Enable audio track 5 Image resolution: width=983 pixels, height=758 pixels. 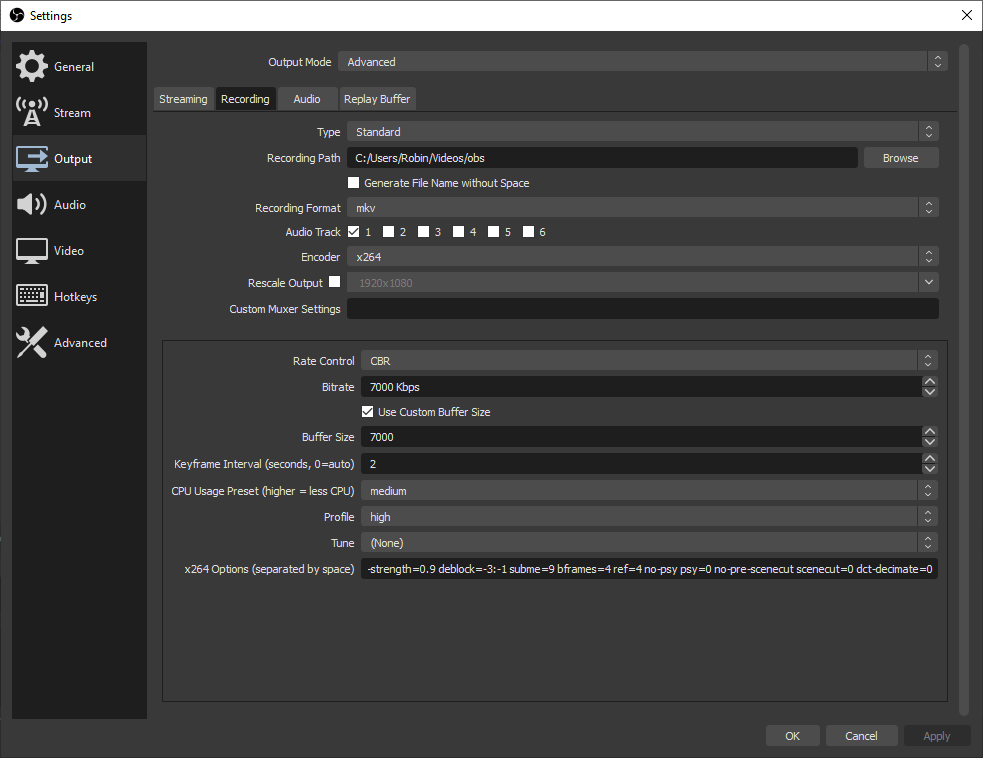pos(494,232)
